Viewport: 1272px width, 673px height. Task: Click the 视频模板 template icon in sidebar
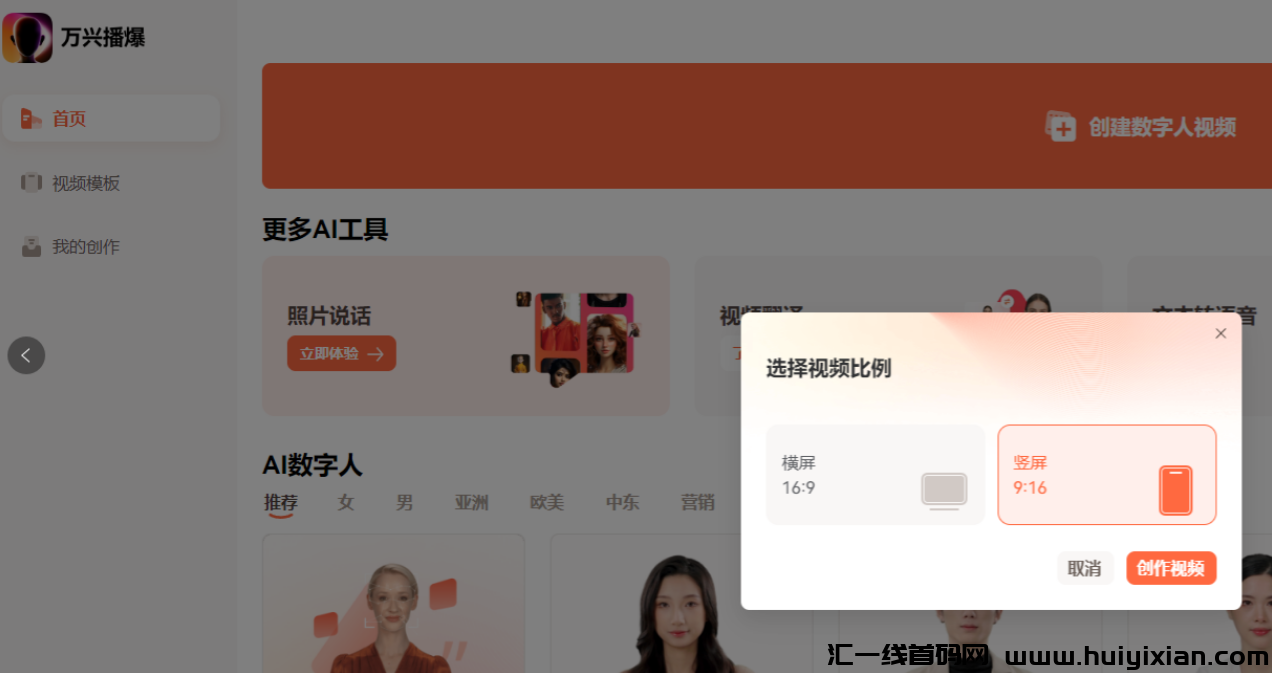[31, 183]
